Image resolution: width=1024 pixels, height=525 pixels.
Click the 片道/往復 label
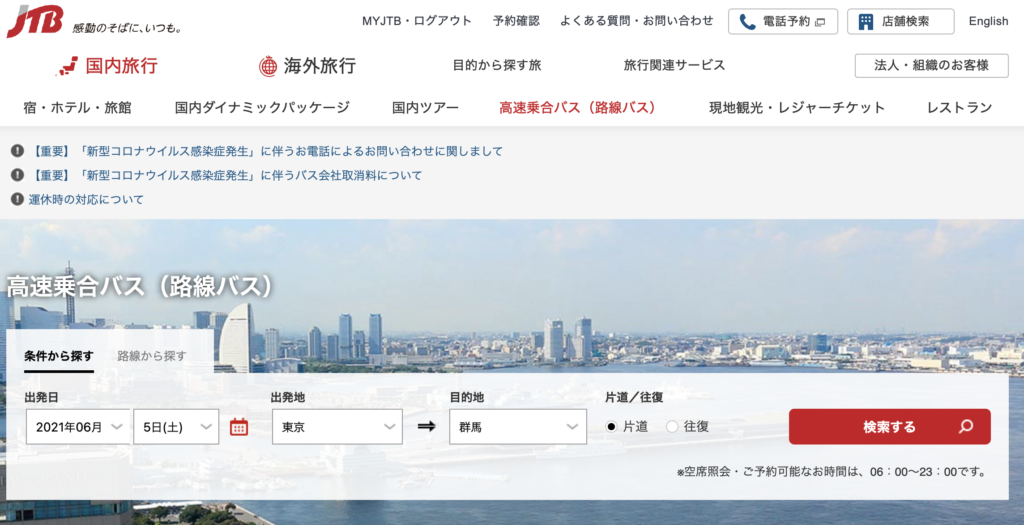634,396
